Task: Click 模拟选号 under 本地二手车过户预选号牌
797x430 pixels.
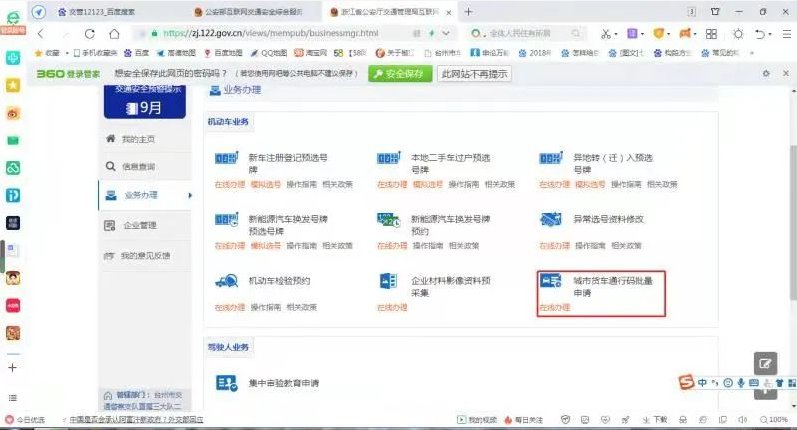Action: tap(427, 184)
